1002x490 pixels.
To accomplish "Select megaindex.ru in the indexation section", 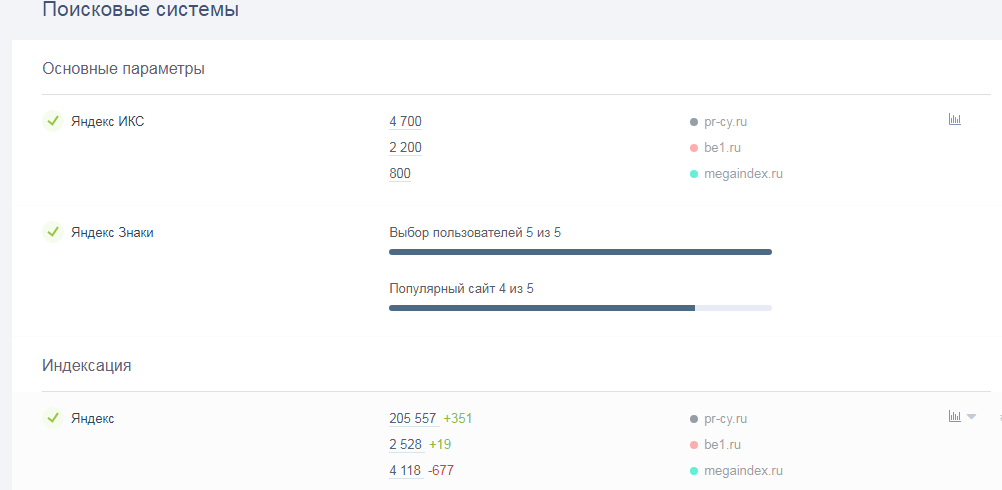I will click(742, 471).
